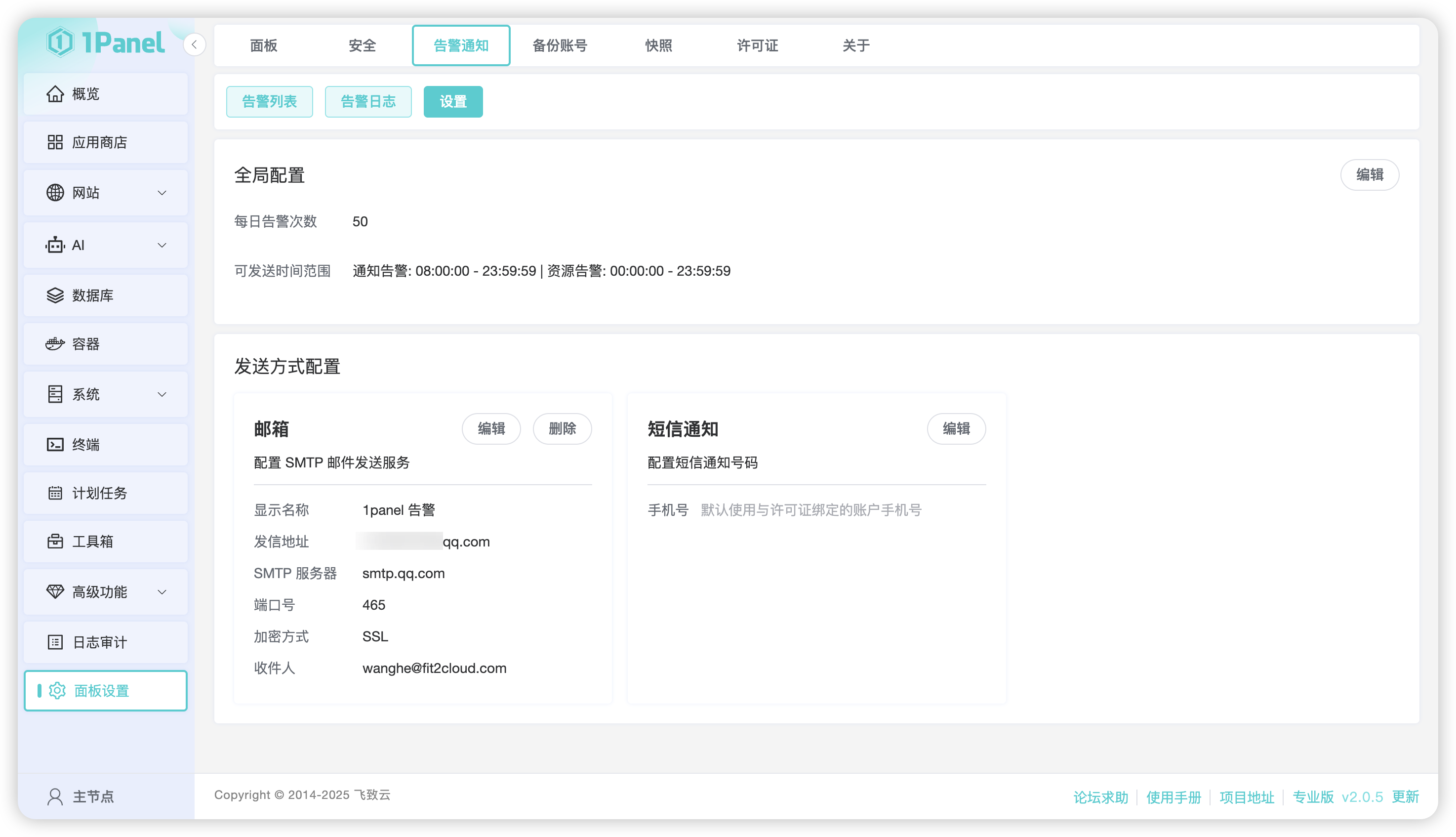1456x837 pixels.
Task: Open the 项目地址 link
Action: 1247,797
